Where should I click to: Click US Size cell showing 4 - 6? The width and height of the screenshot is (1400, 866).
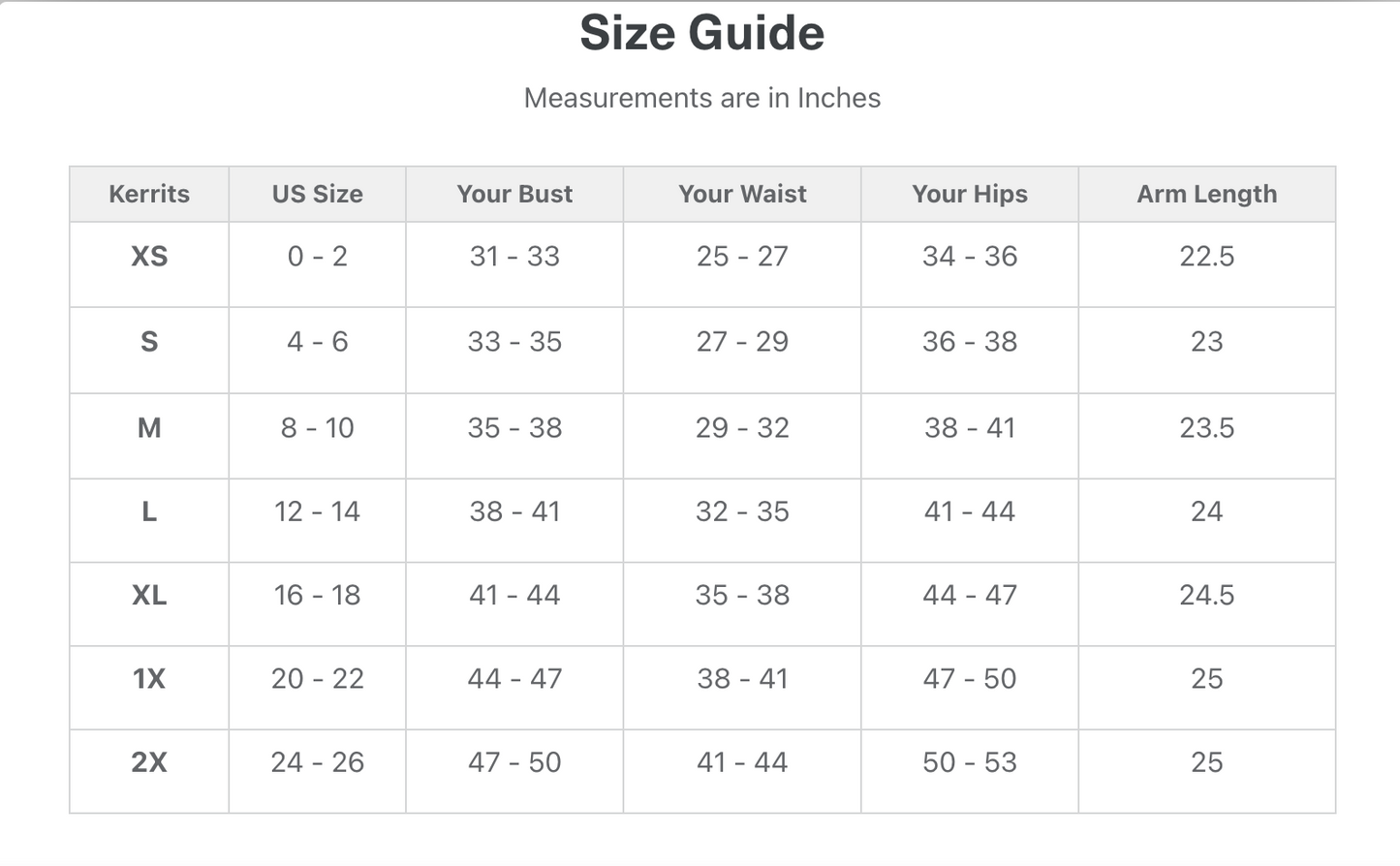(317, 342)
